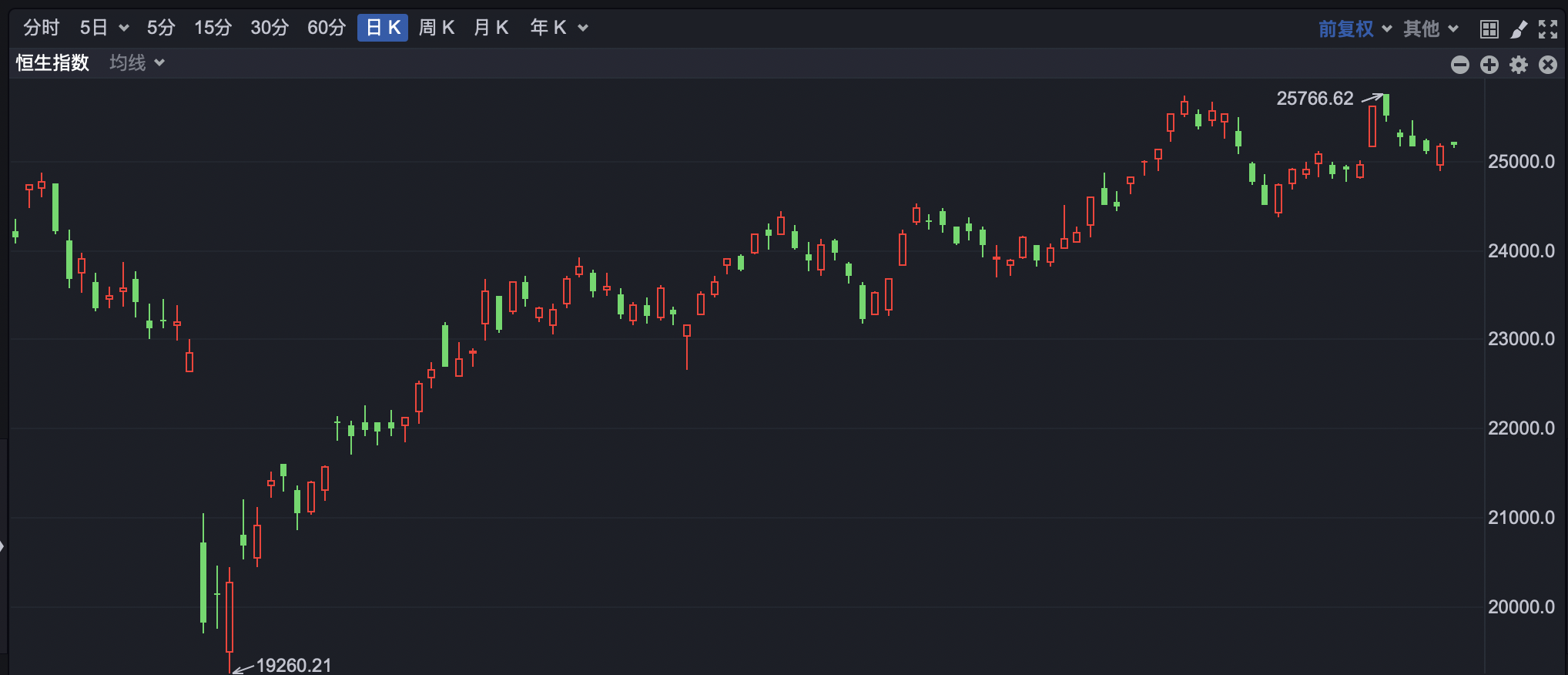Click the 22000.0 price axis label

(1521, 428)
